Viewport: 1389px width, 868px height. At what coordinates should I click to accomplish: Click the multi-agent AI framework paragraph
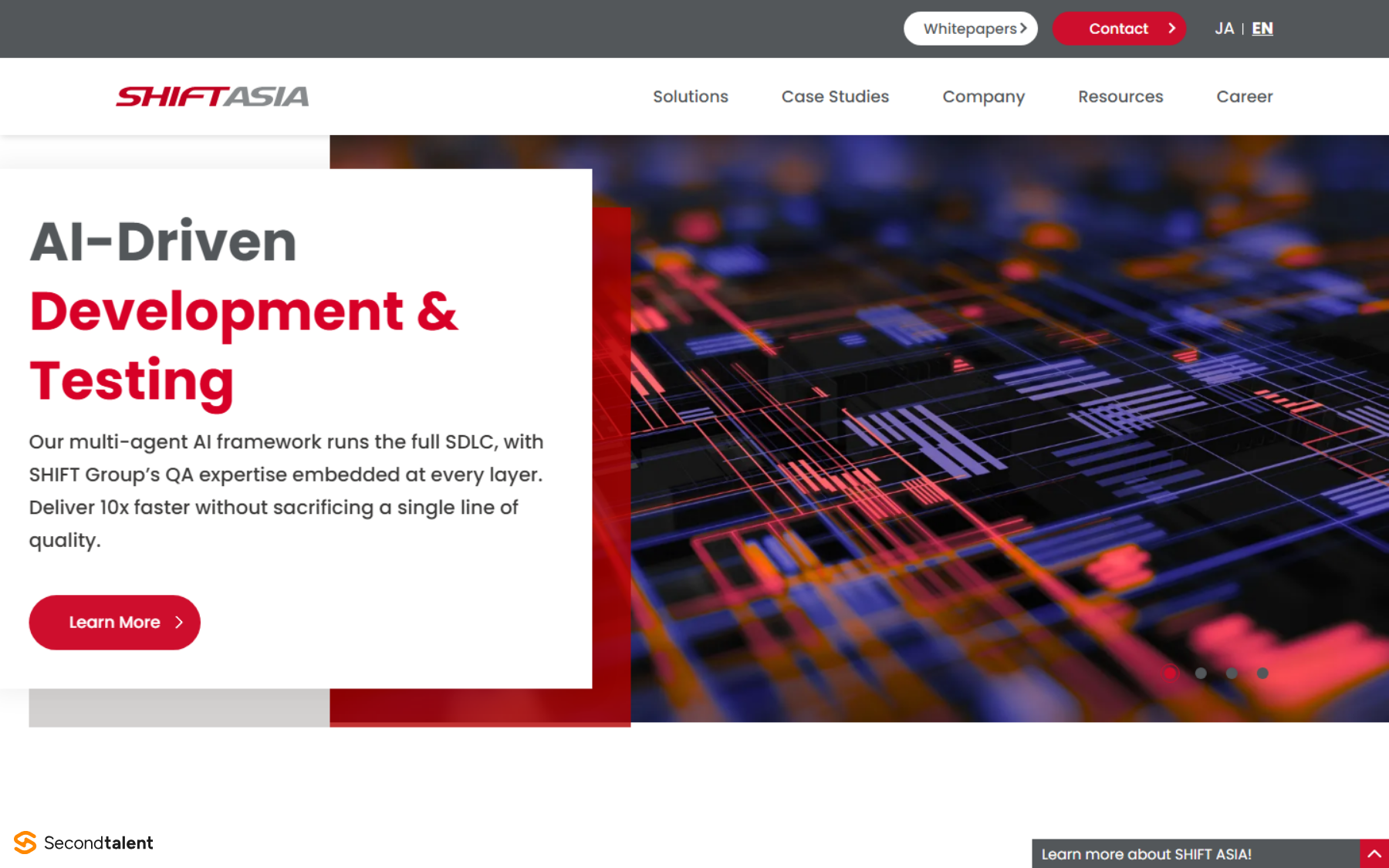click(x=286, y=491)
